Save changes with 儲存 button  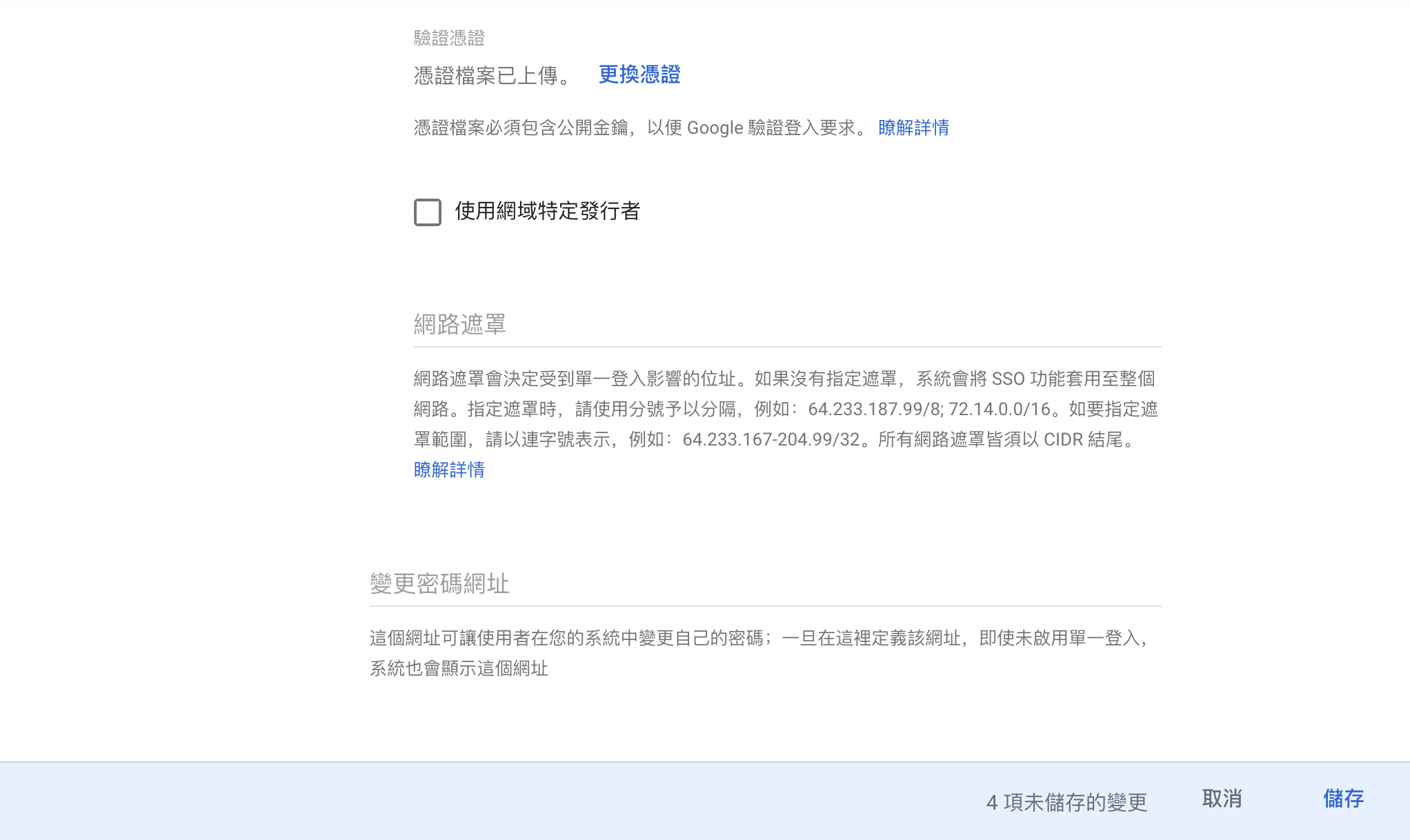(1343, 799)
